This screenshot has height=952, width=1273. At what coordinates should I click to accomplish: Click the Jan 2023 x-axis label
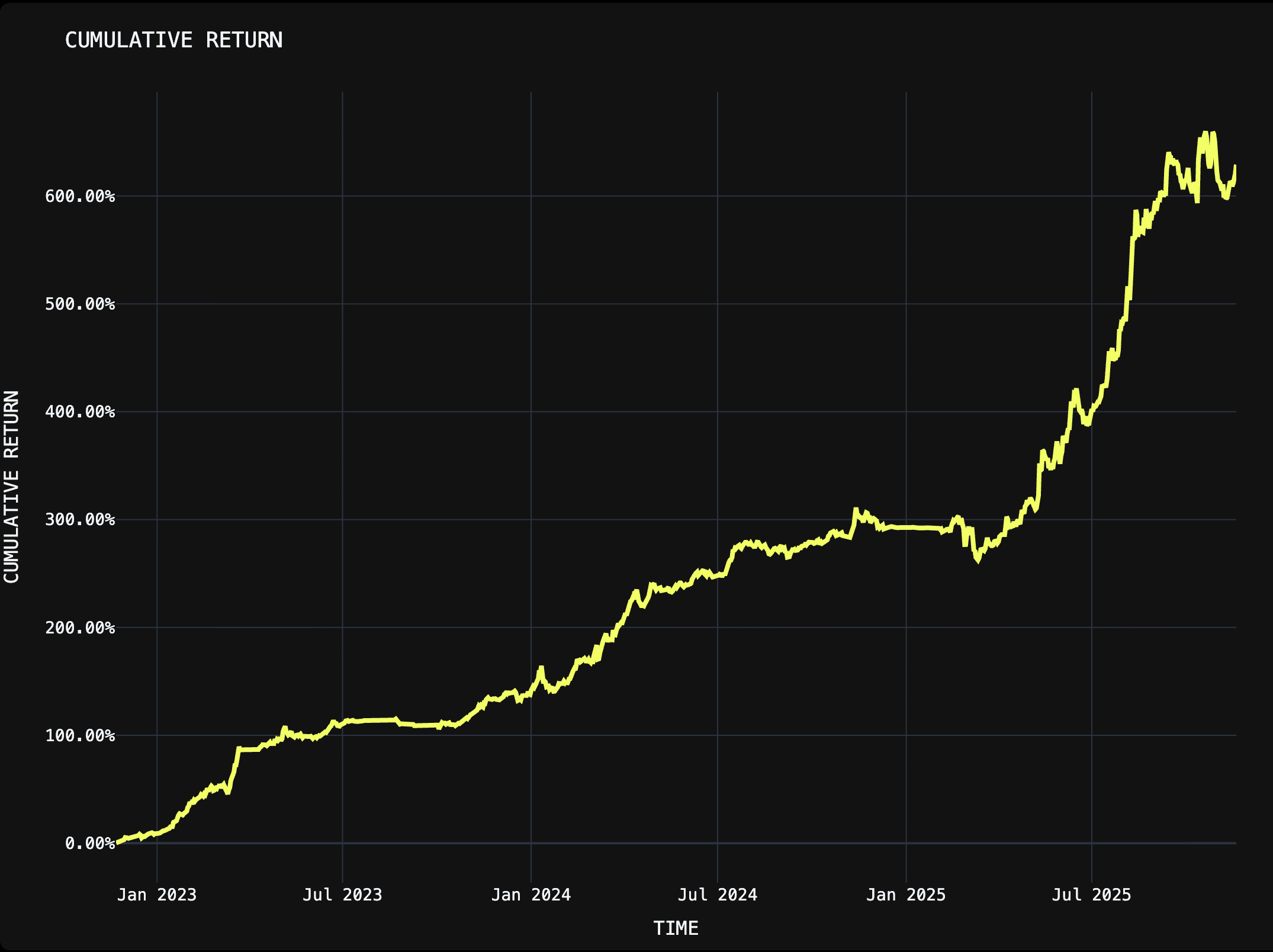tap(157, 895)
